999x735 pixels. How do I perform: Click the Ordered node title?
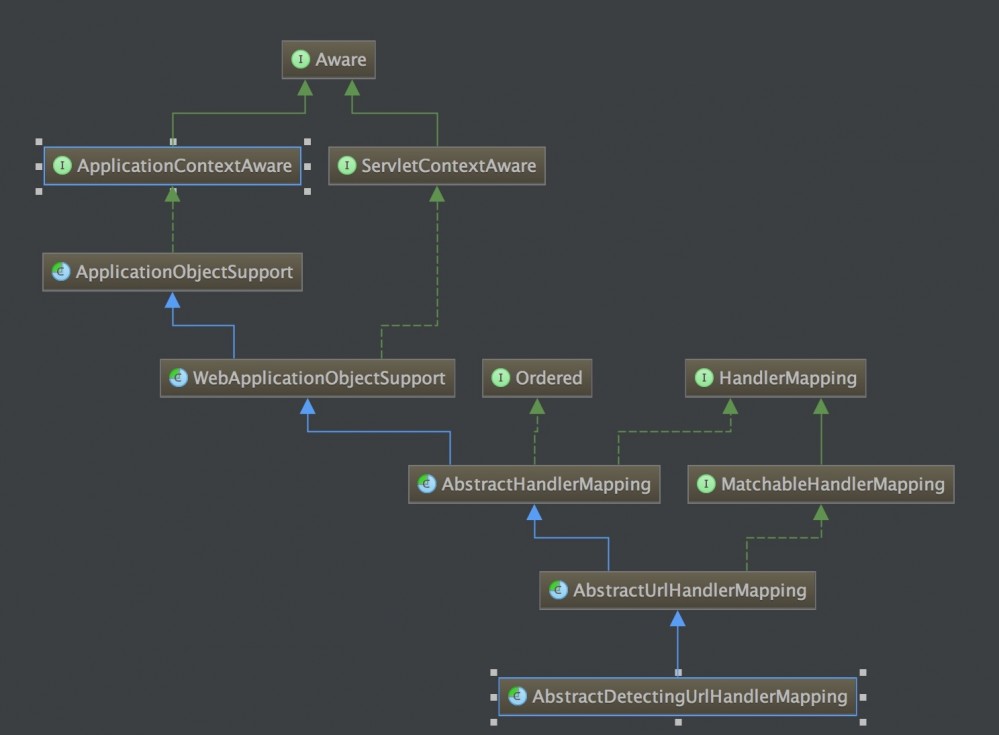[x=548, y=378]
